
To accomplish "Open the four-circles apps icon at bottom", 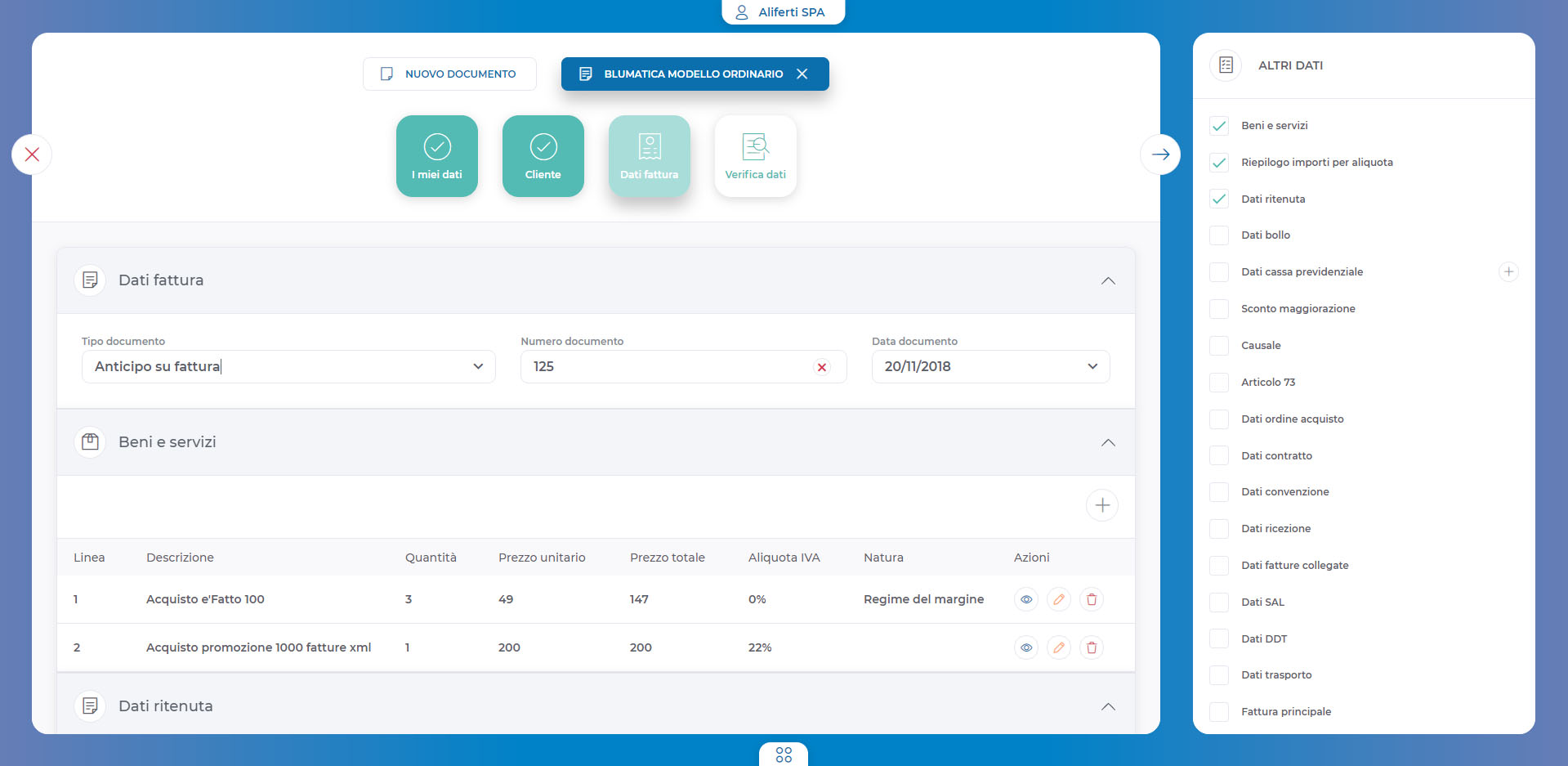I will [784, 755].
